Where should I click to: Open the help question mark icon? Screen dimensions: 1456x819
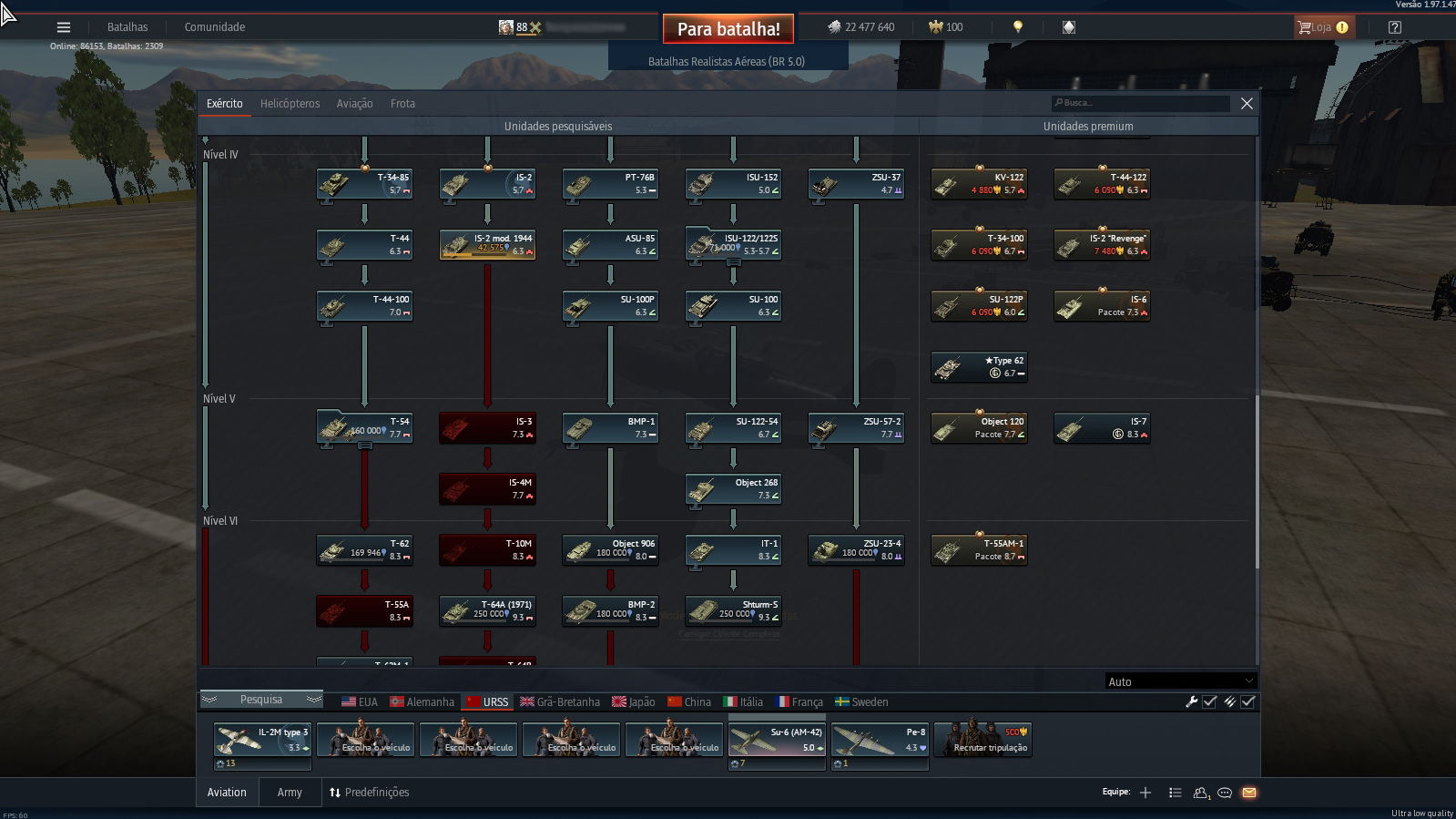[1394, 27]
